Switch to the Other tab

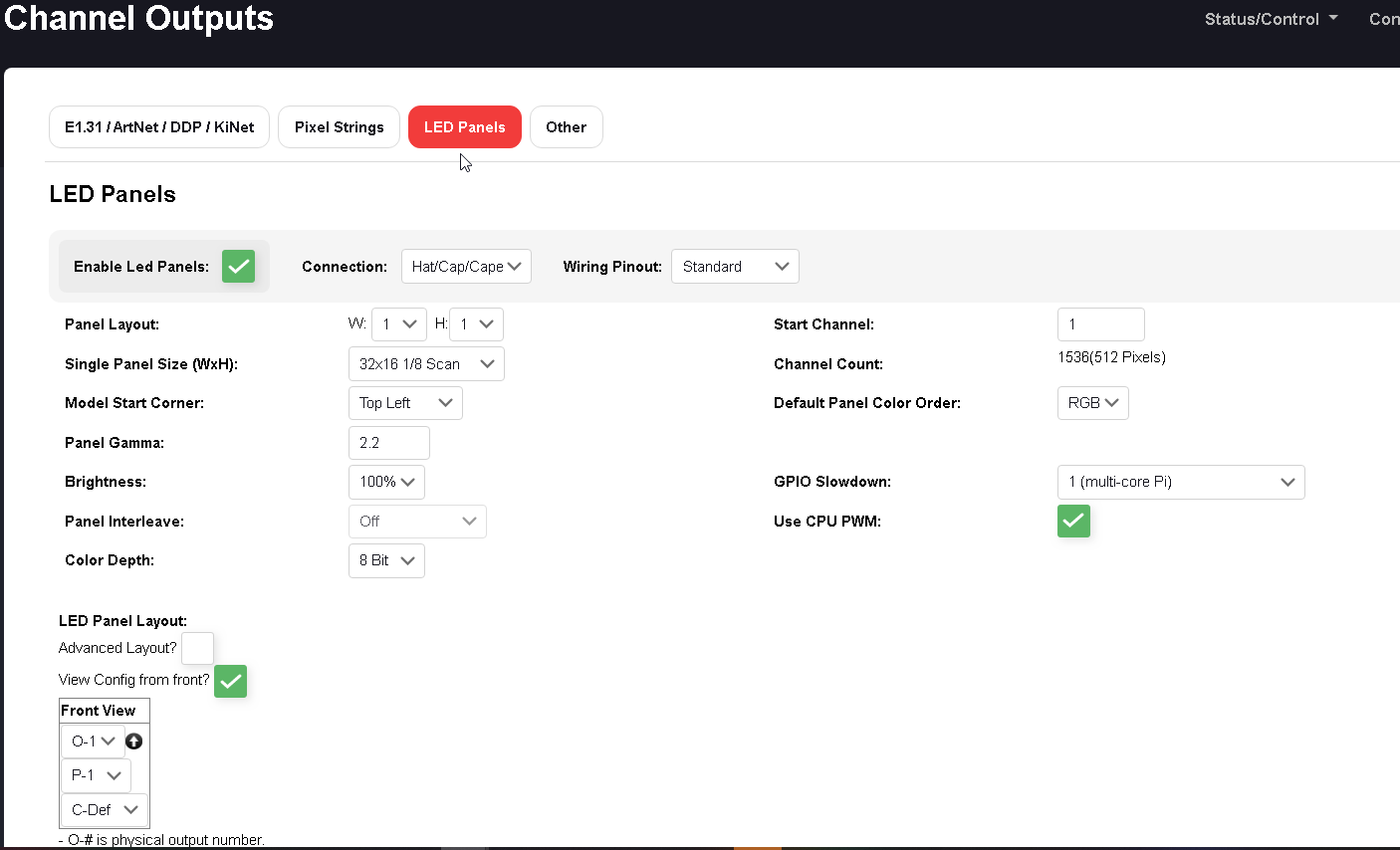[566, 126]
